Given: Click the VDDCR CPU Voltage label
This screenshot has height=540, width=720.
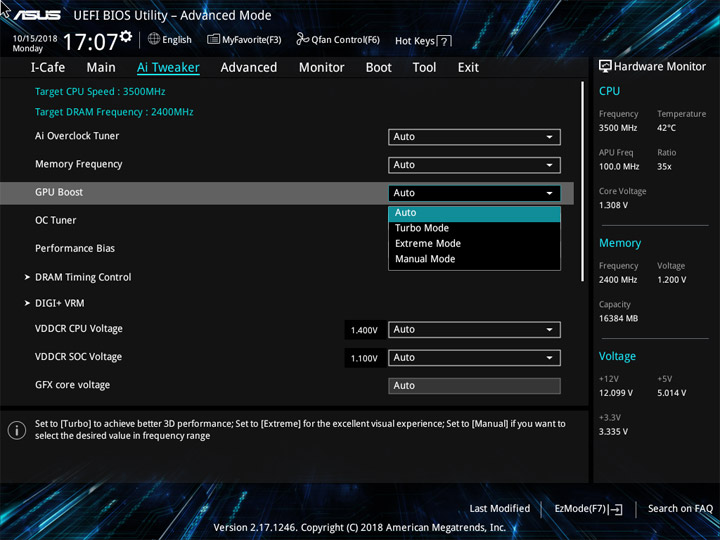Looking at the screenshot, I should tap(79, 329).
